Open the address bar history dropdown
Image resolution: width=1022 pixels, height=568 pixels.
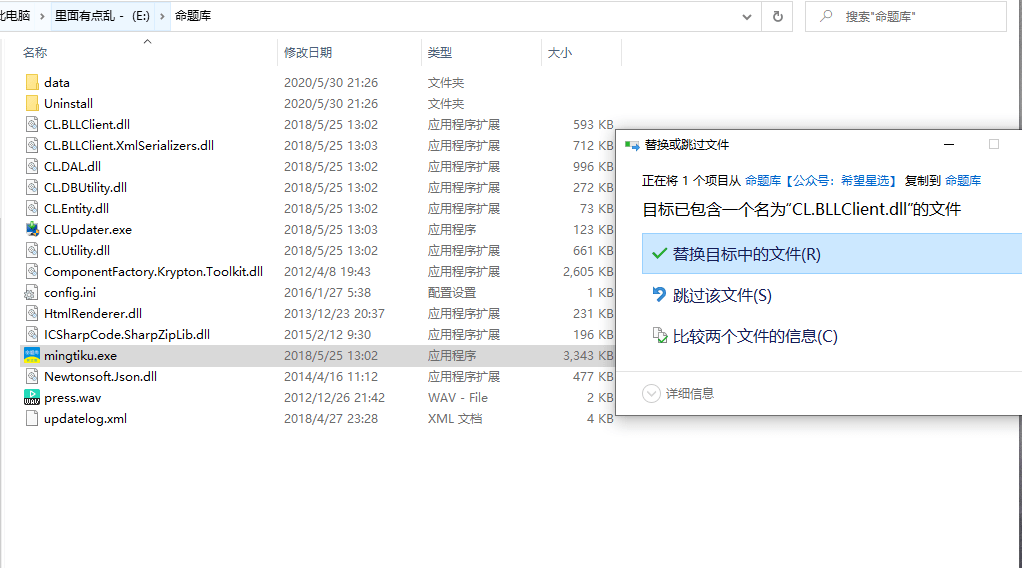(747, 16)
